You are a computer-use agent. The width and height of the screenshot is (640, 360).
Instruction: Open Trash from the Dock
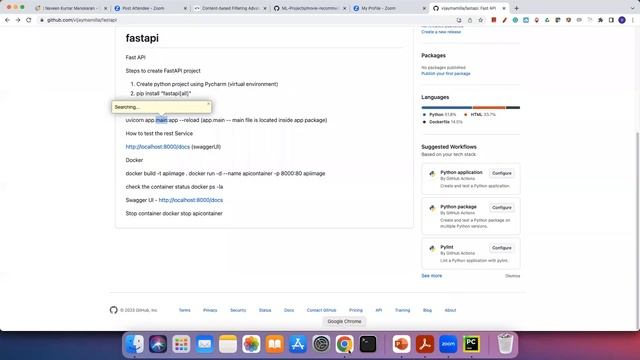(505, 344)
